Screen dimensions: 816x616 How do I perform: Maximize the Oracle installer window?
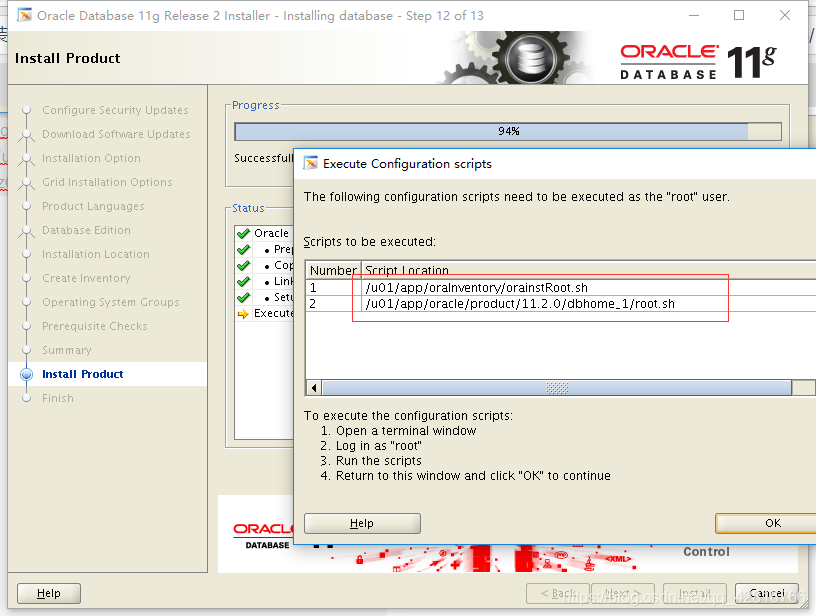(739, 15)
